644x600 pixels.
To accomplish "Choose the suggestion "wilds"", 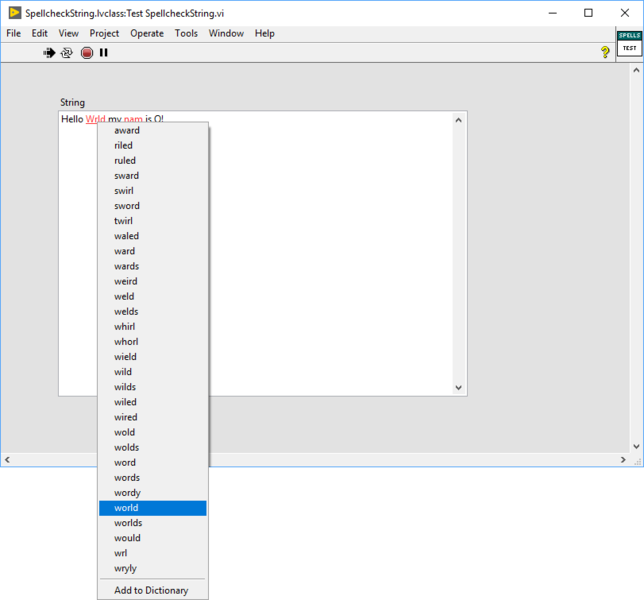I will coord(152,387).
